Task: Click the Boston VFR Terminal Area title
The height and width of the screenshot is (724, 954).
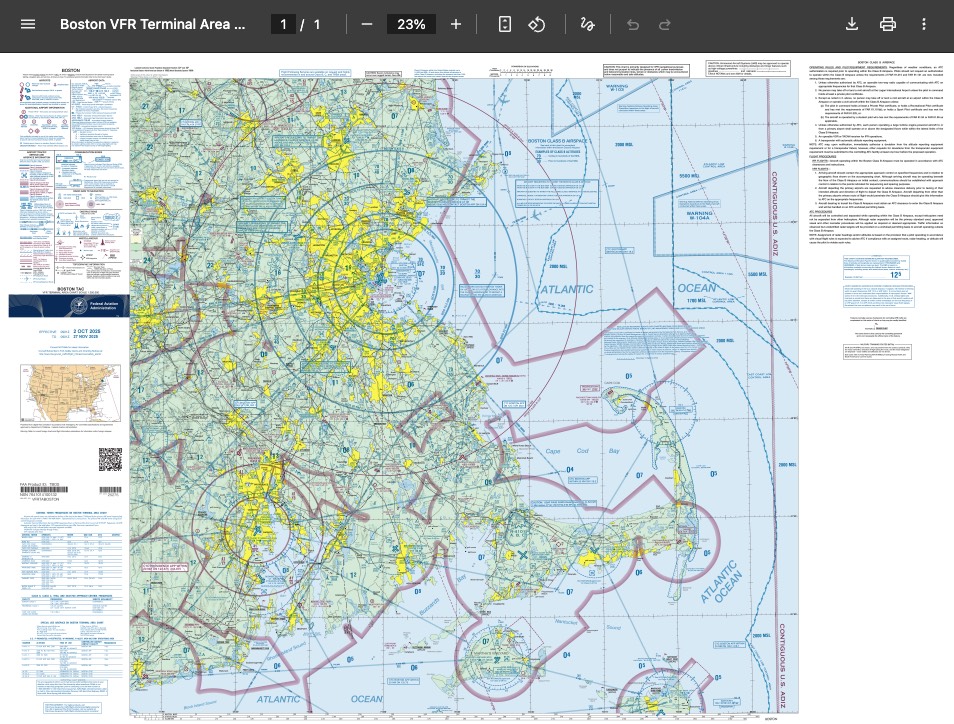Action: [153, 24]
